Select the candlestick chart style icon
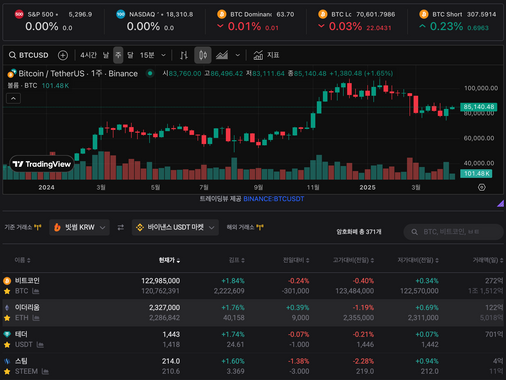 tap(203, 55)
